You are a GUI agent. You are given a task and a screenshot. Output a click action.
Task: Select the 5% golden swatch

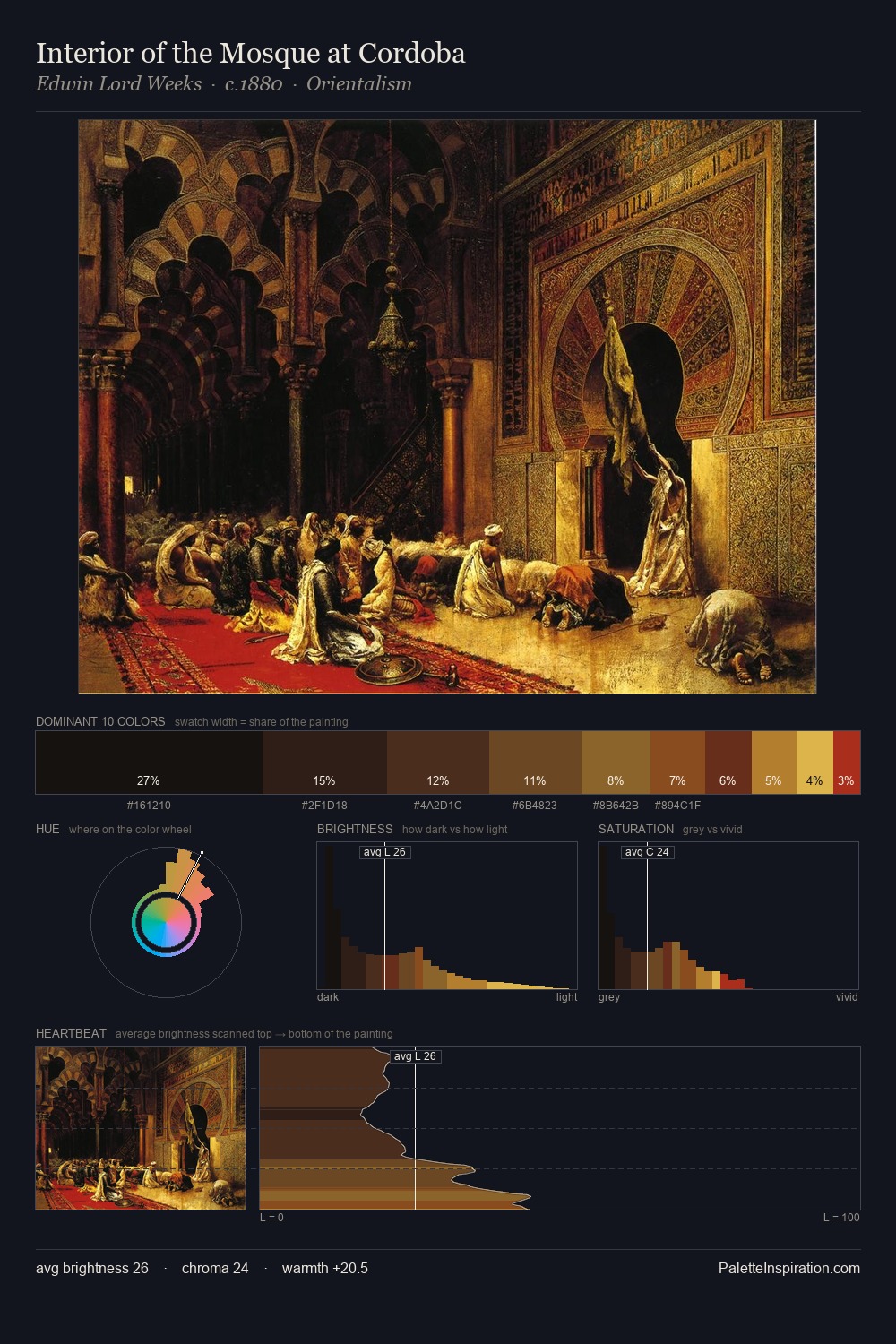pyautogui.click(x=773, y=762)
